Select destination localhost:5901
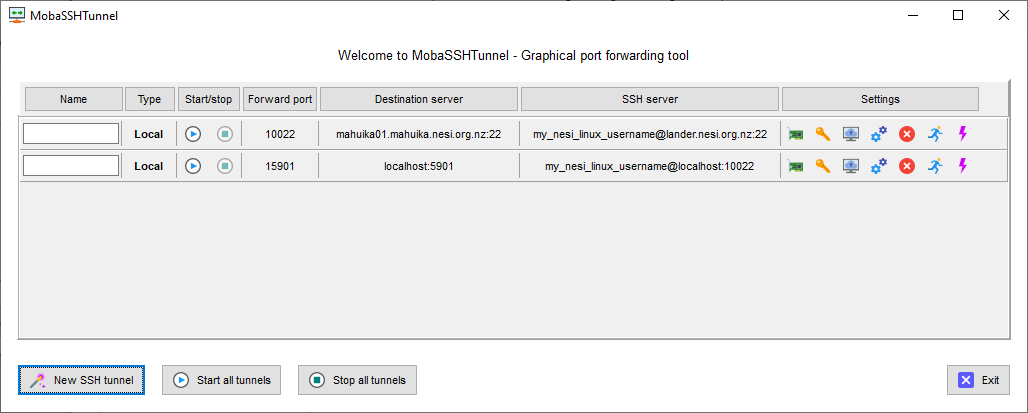Screen dimensions: 1028x413 418,167
